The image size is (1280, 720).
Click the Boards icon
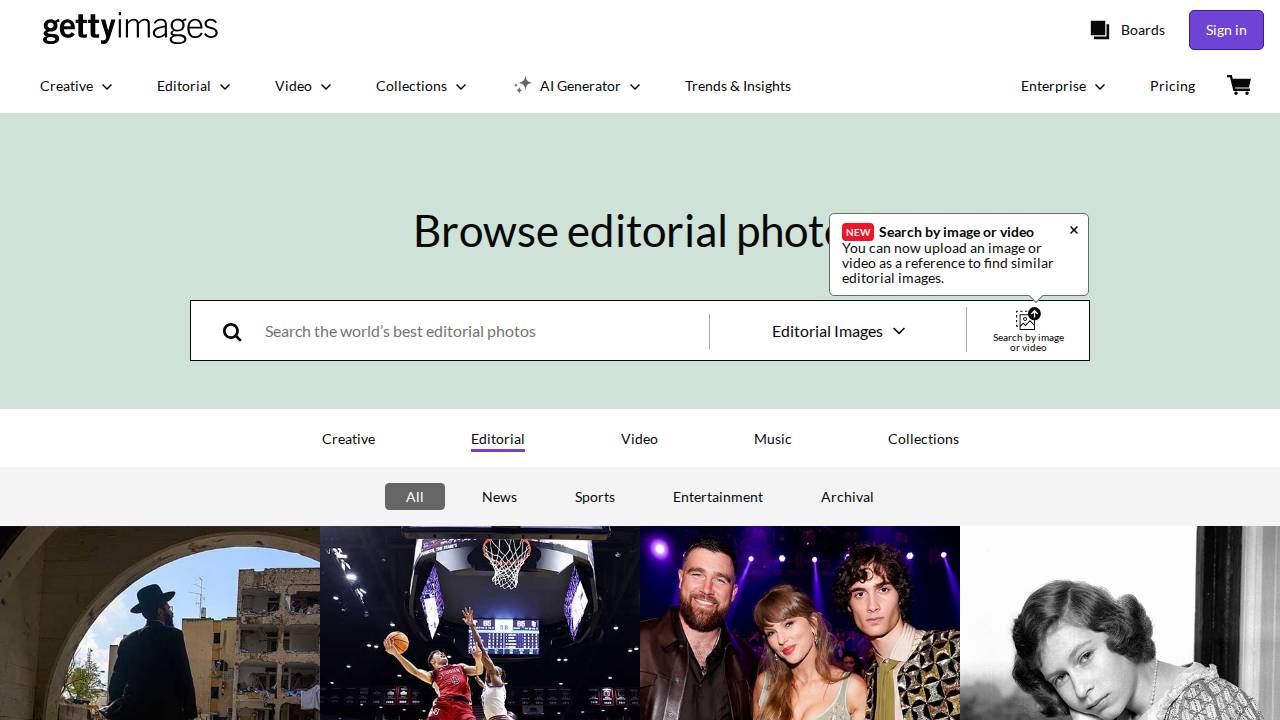tap(1100, 30)
